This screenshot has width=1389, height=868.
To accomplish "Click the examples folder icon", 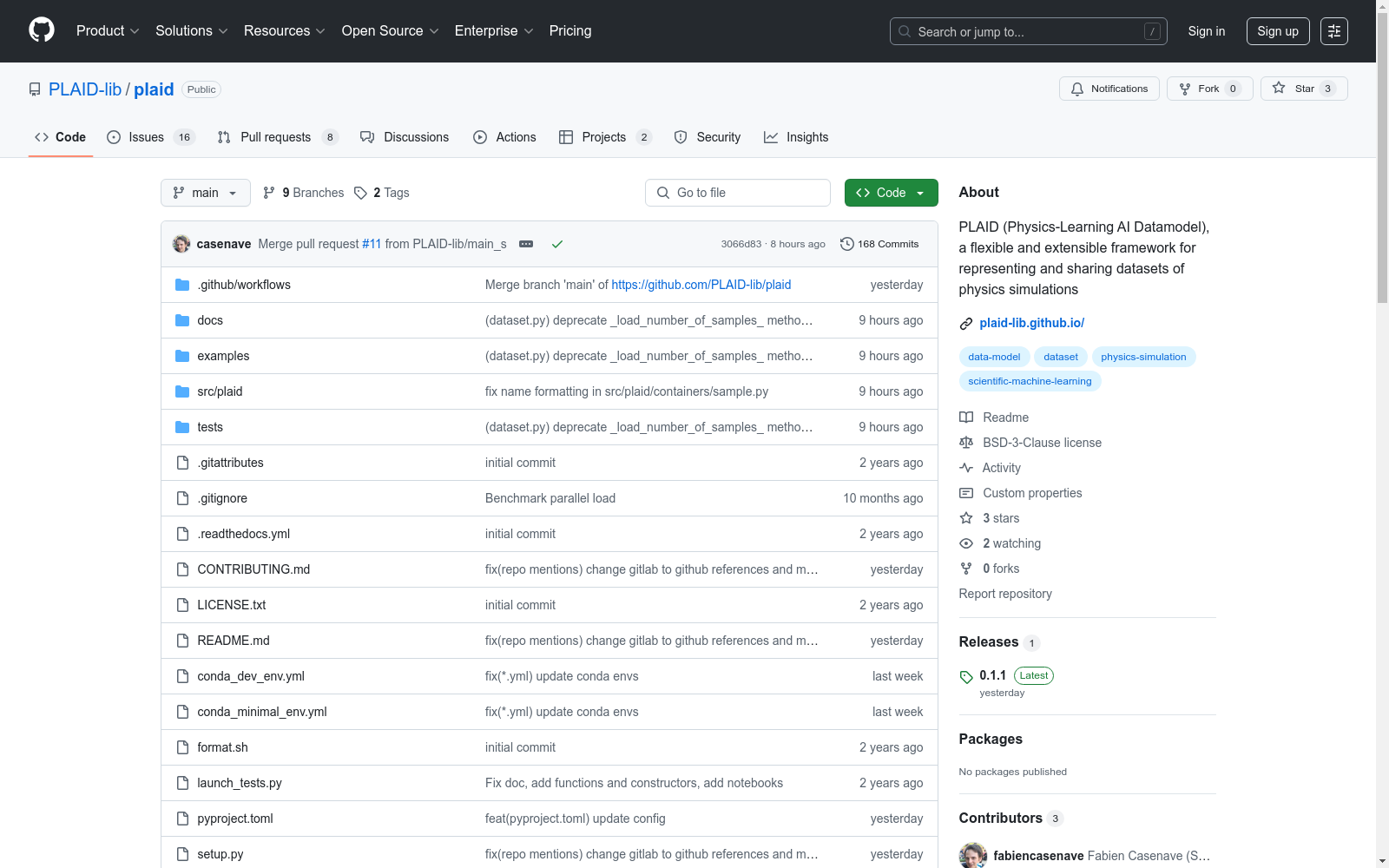I will 182,356.
